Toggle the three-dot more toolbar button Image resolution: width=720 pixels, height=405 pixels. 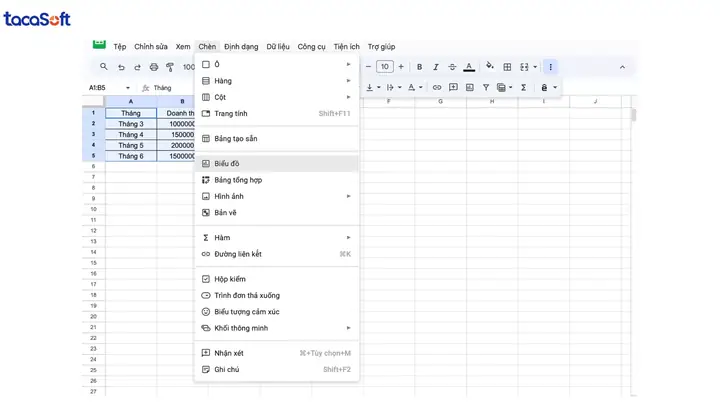pos(551,67)
